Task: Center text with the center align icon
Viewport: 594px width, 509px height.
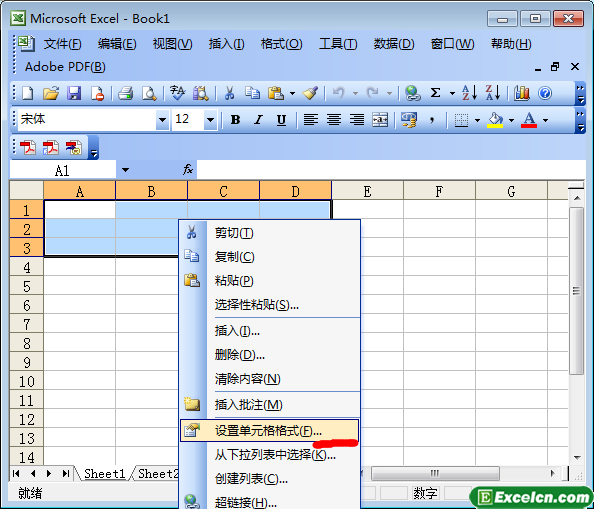Action: 334,120
